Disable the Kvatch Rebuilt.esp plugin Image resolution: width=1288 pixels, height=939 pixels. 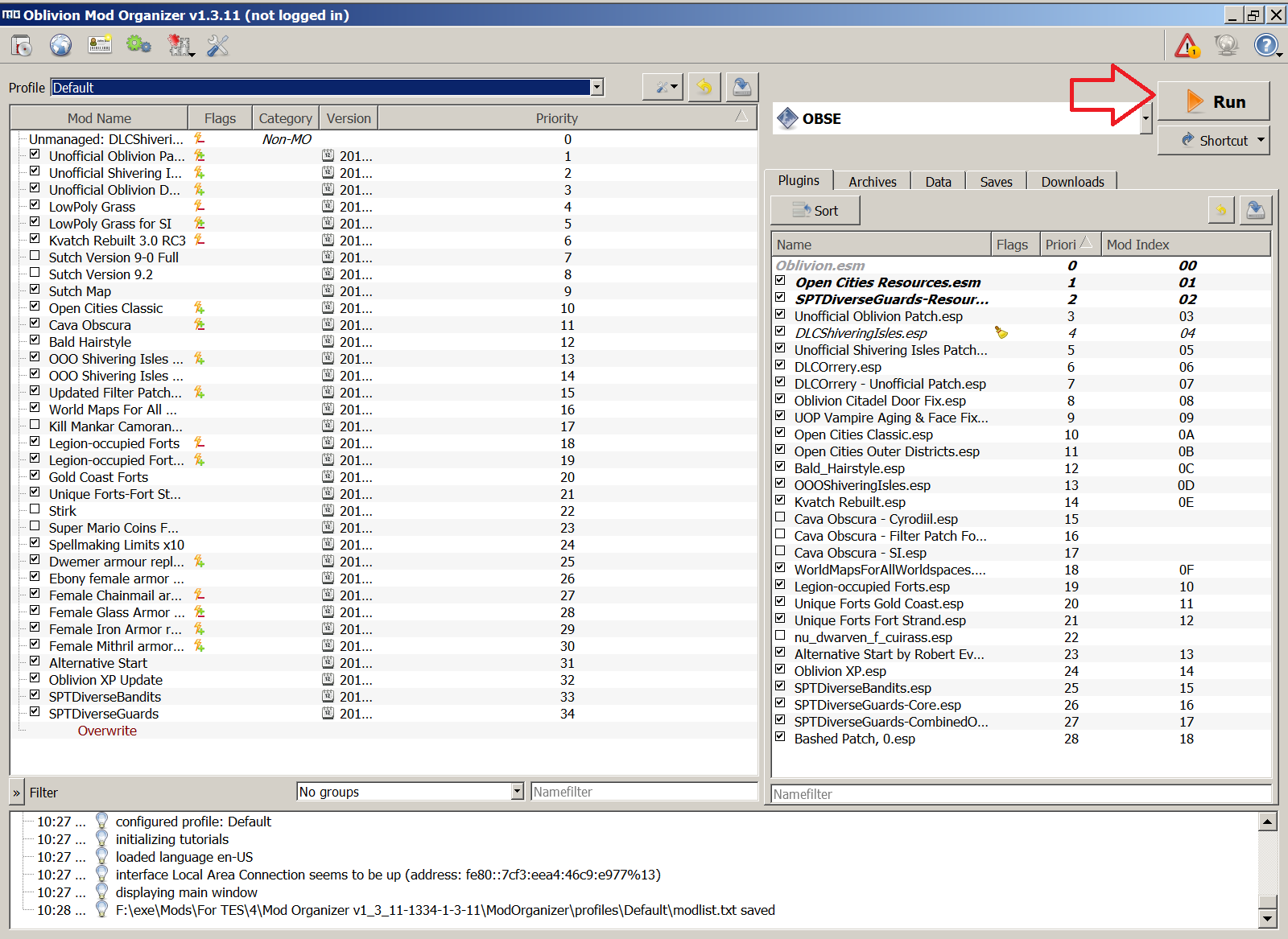point(780,500)
